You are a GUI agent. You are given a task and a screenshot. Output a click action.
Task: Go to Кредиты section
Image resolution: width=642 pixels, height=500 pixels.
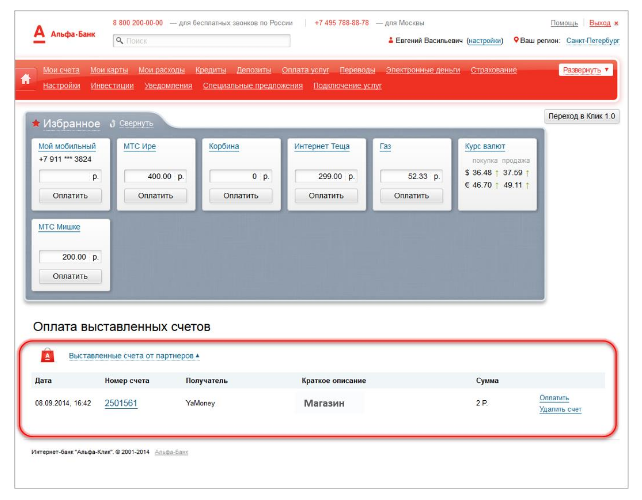[210, 70]
